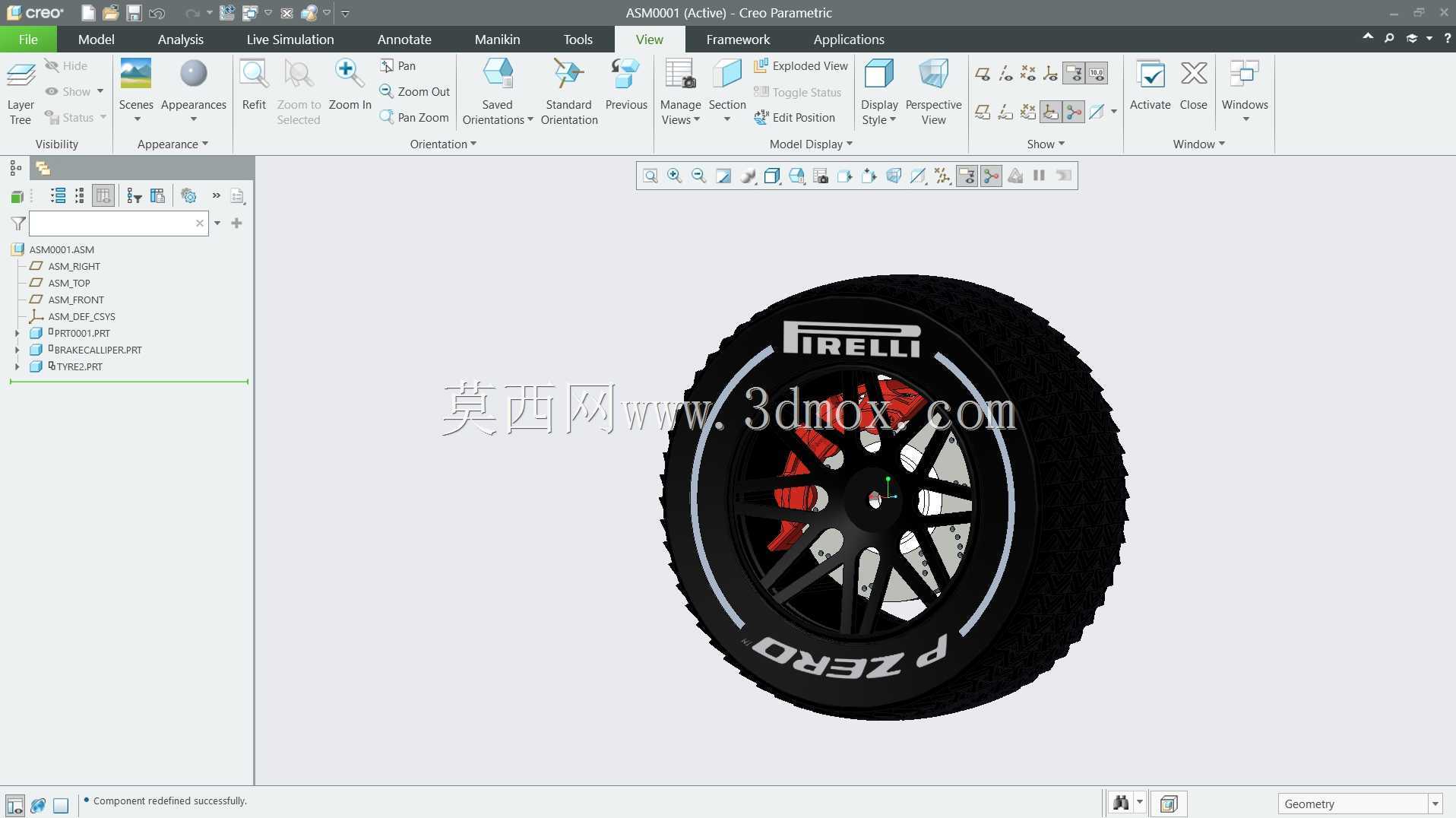1456x818 pixels.
Task: Open the Layer Tree tab icon in the navigator
Action: point(43,168)
